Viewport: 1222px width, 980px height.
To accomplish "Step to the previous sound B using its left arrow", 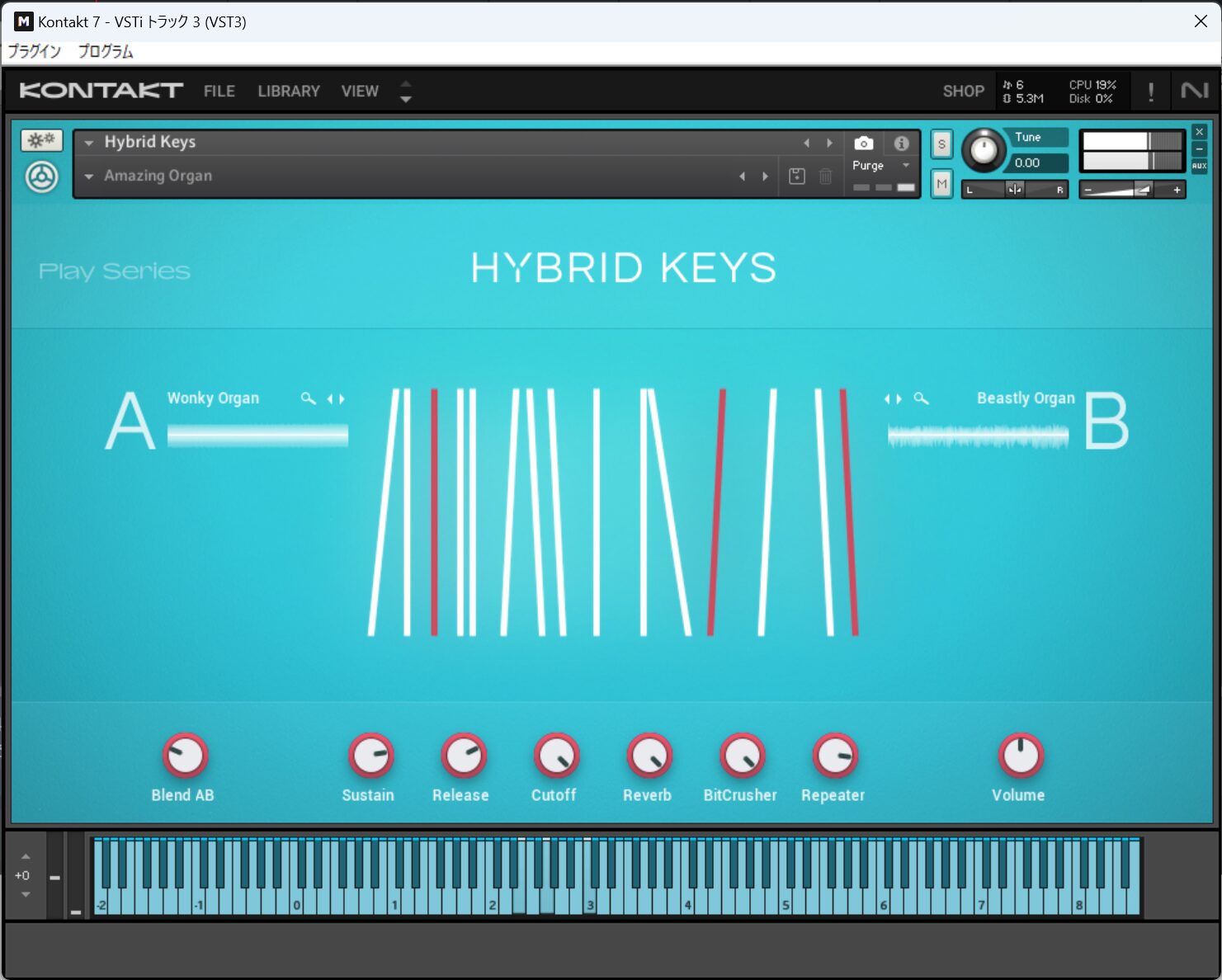I will coord(887,398).
